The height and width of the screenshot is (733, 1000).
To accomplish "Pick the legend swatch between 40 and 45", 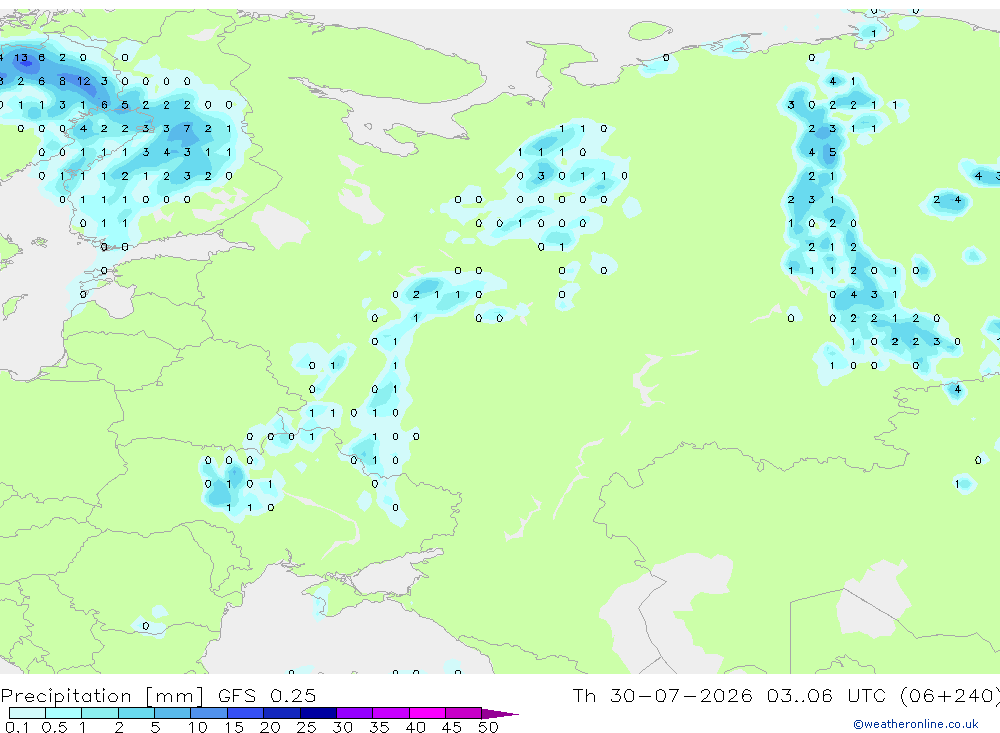I will (427, 713).
